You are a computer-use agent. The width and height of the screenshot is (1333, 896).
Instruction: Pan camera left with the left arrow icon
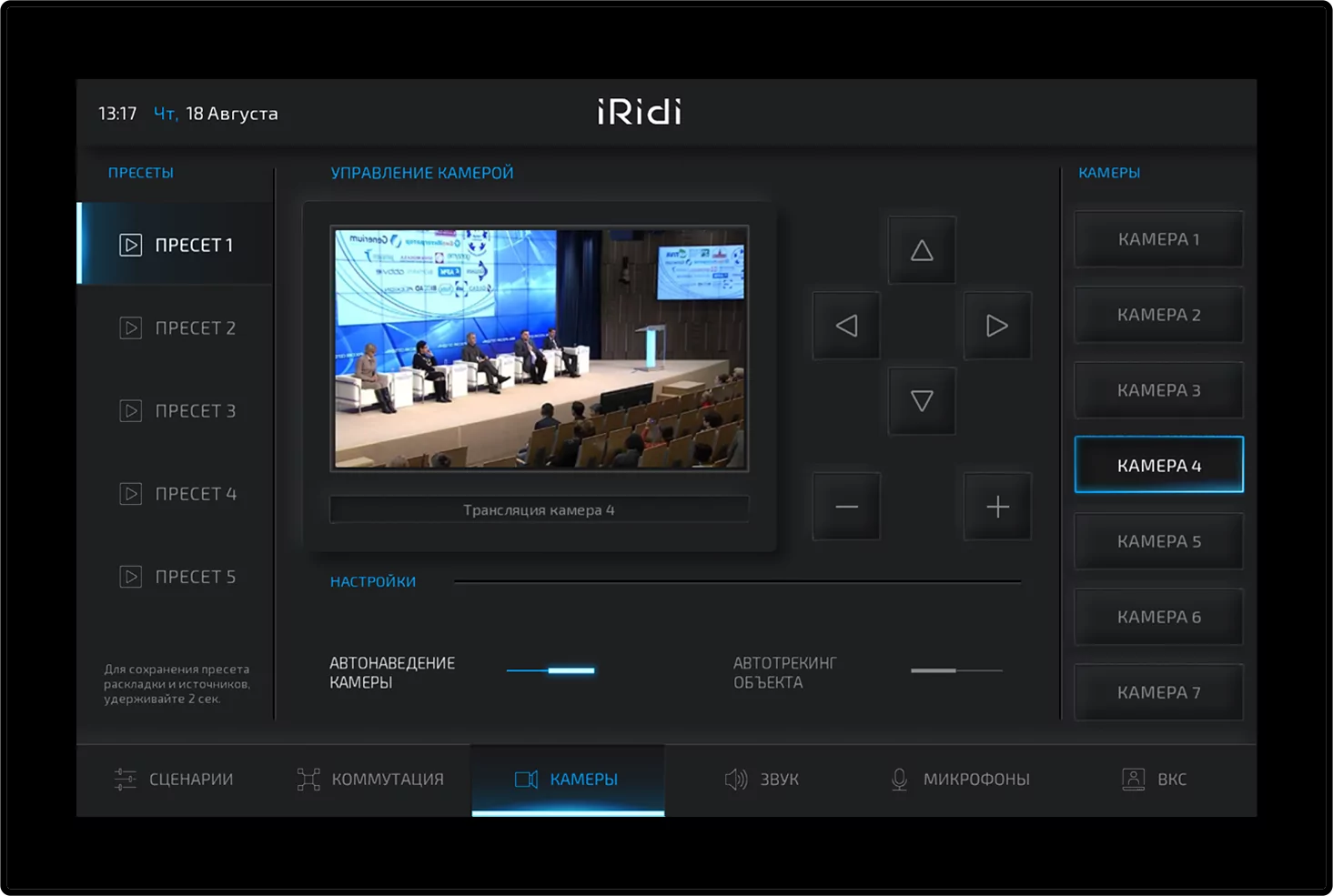(845, 326)
